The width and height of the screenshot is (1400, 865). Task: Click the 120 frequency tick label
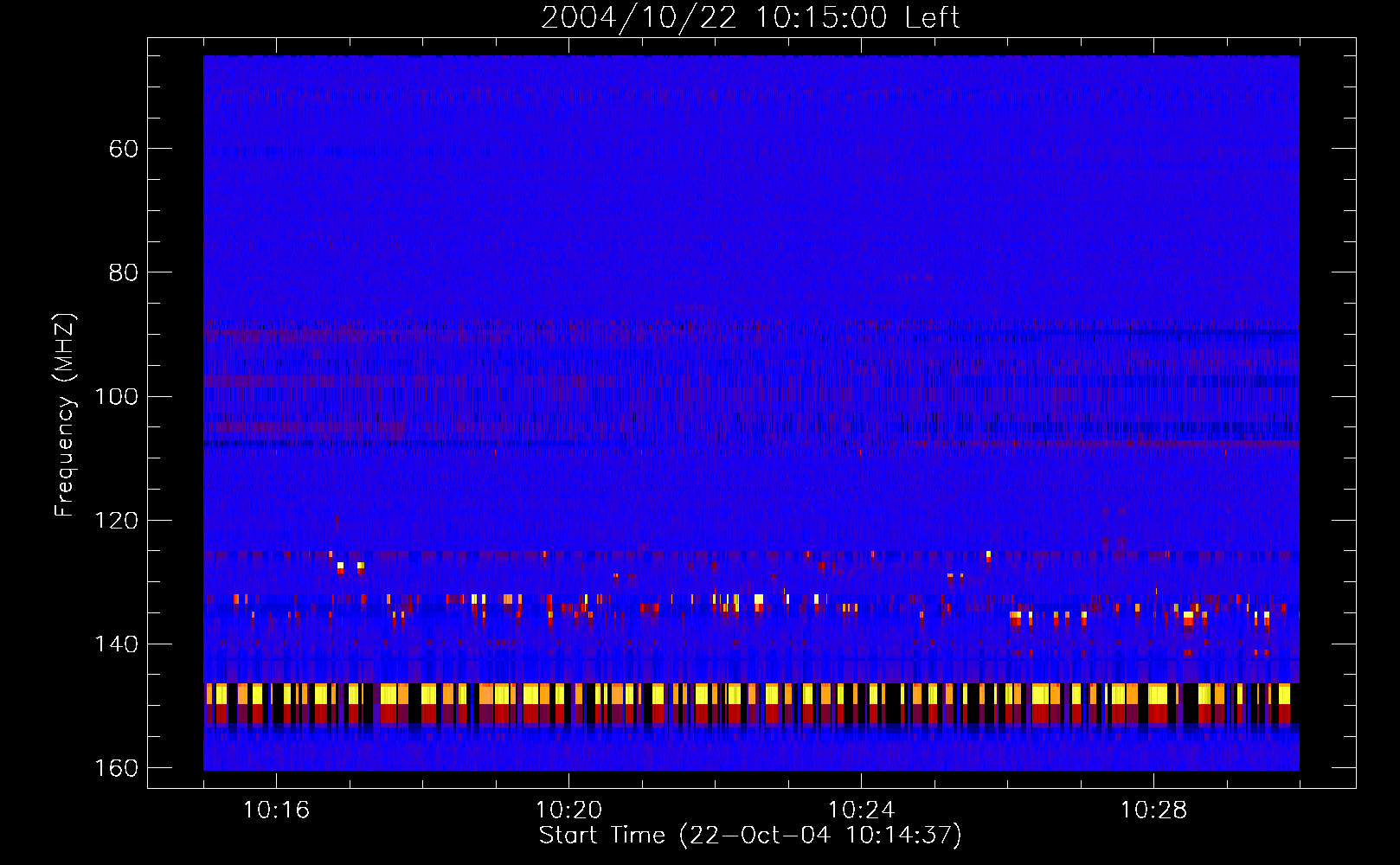pos(115,521)
